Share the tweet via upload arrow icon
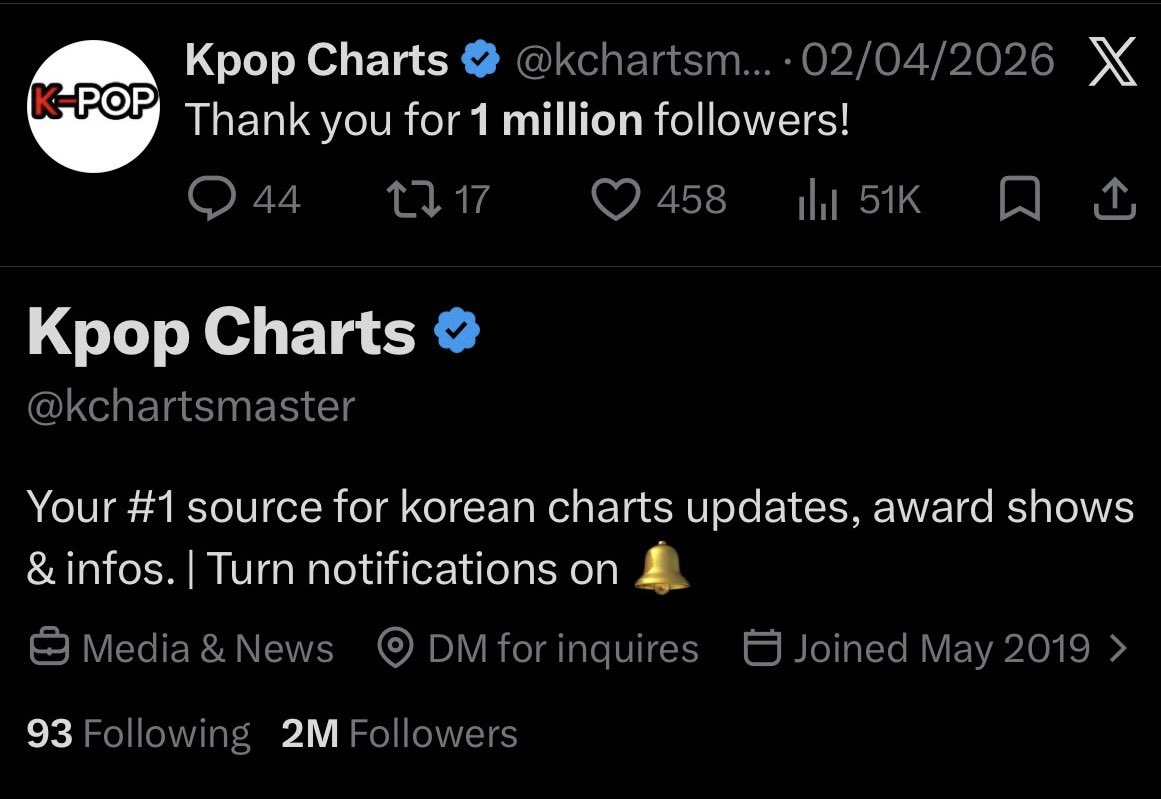Viewport: 1161px width, 799px height. pos(1114,199)
